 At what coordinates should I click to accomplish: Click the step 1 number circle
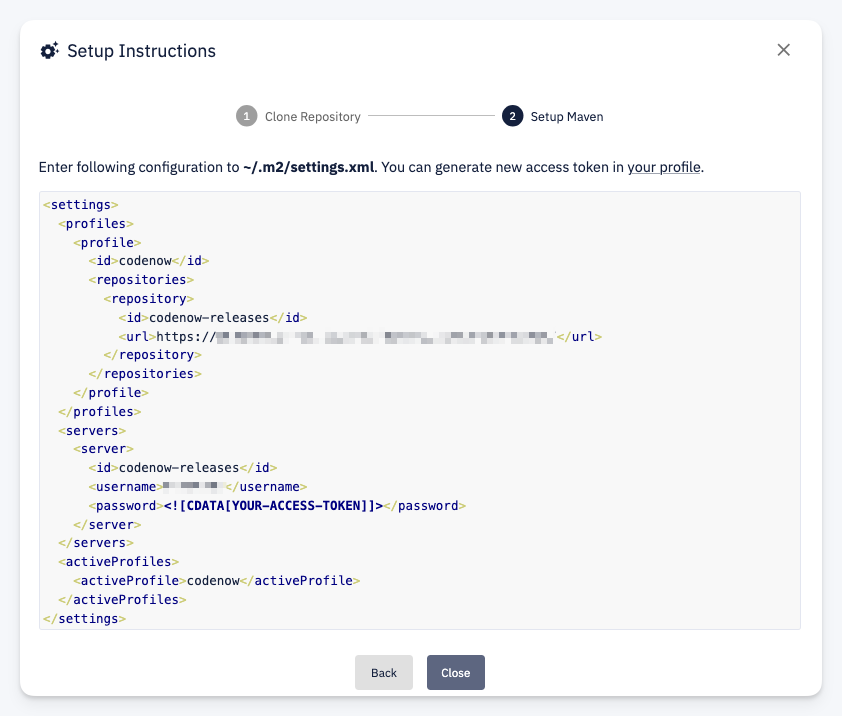[x=246, y=116]
